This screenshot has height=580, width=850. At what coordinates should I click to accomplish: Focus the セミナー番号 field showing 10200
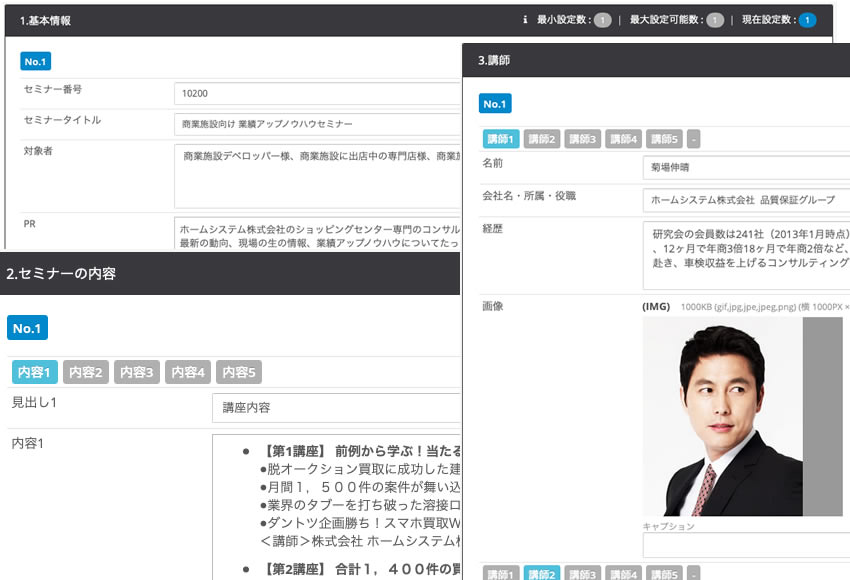coord(318,93)
